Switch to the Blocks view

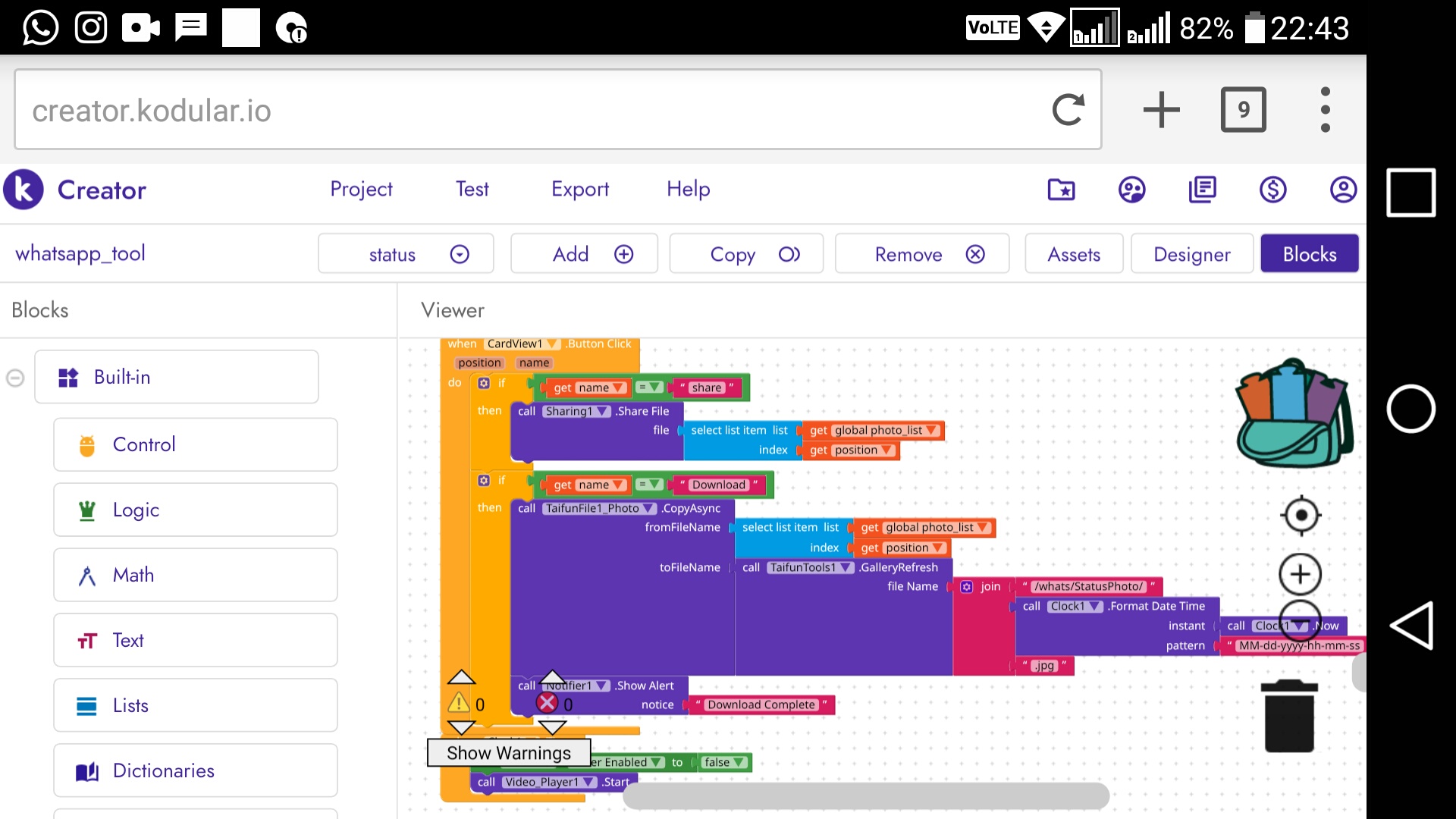coord(1310,254)
